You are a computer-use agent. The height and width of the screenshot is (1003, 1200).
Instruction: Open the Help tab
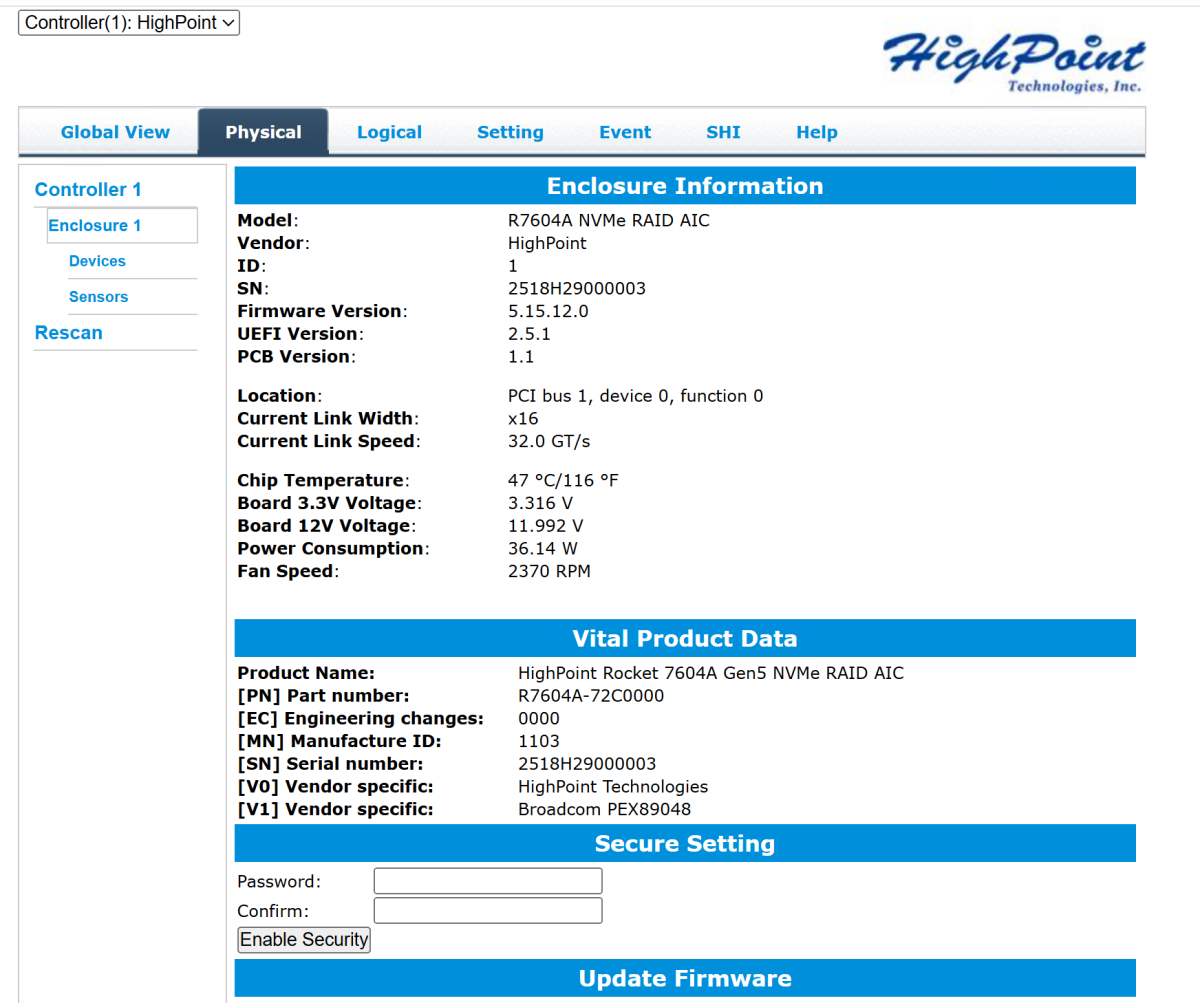pos(816,131)
